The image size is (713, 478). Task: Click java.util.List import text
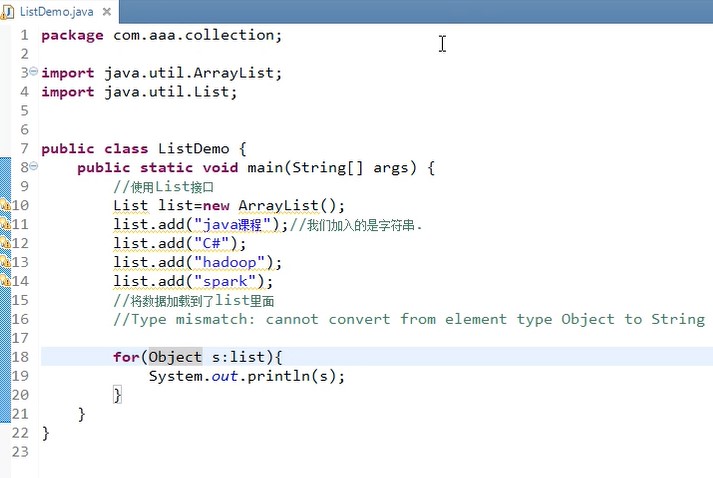(x=166, y=92)
